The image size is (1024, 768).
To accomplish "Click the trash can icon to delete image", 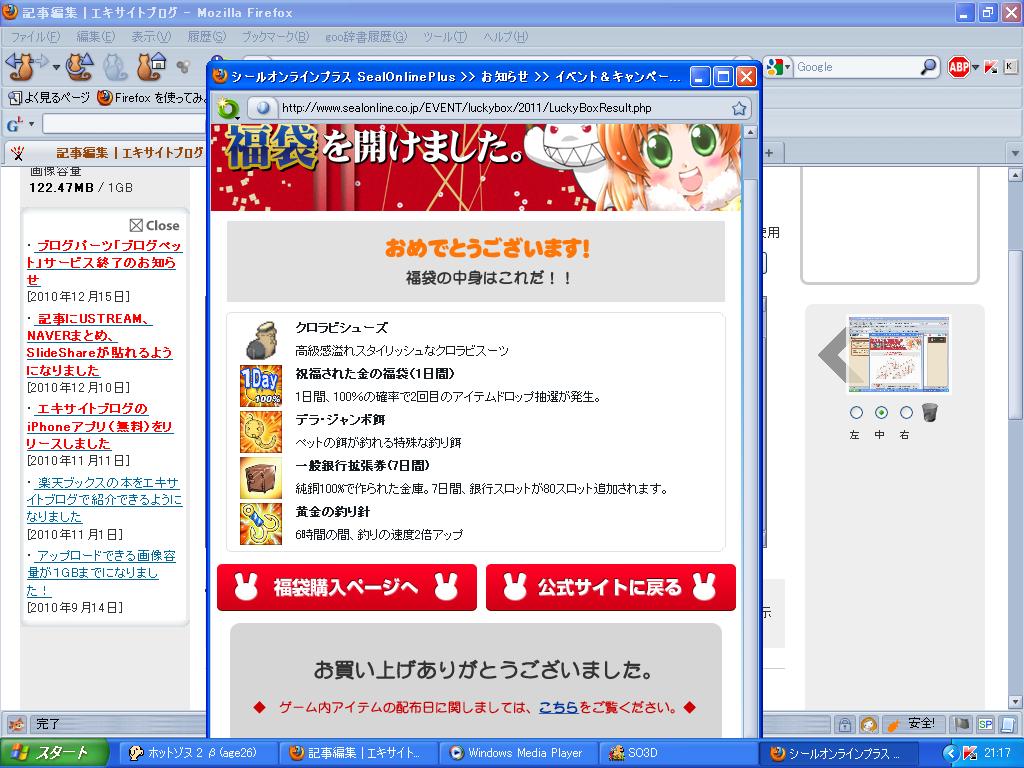I will (x=929, y=412).
